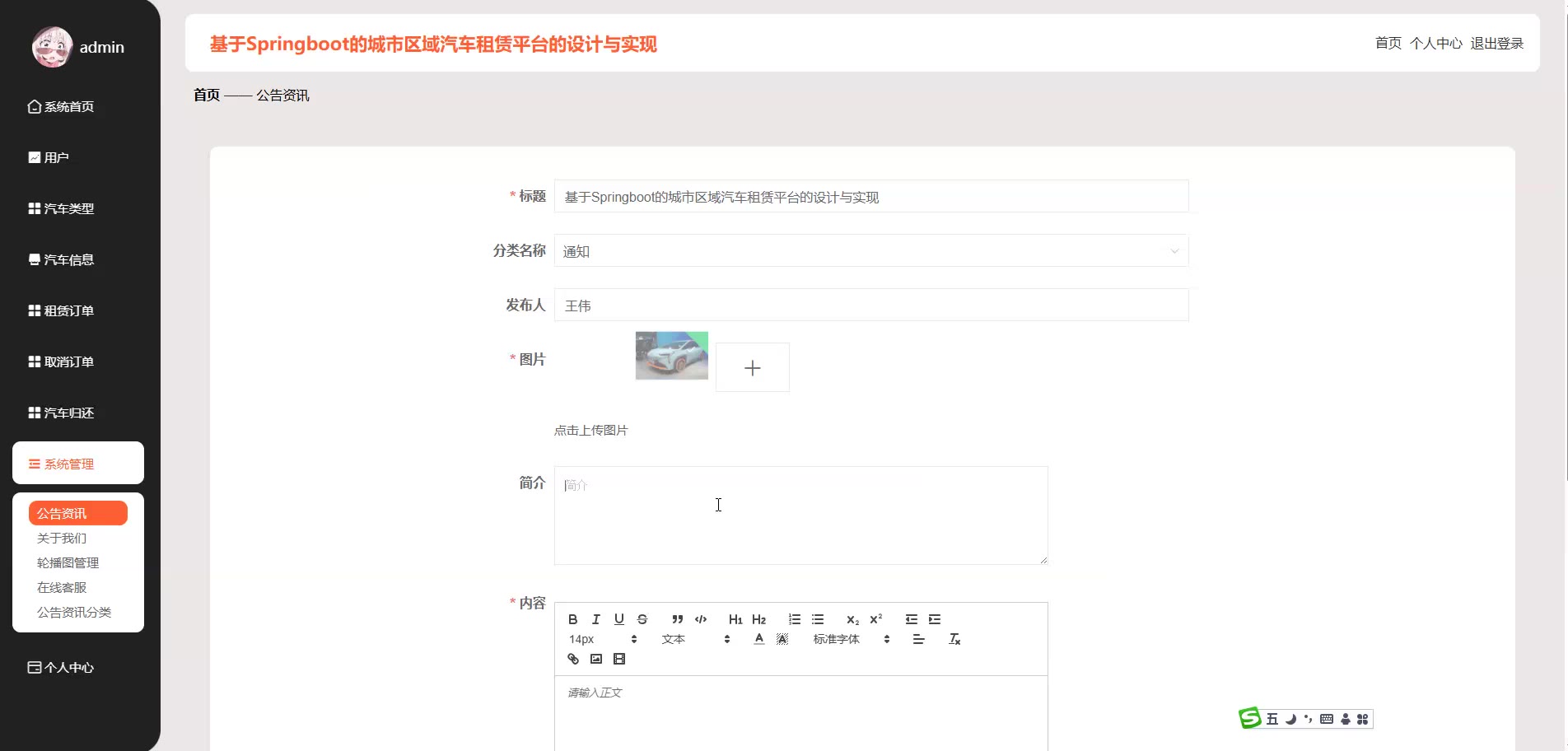This screenshot has height=751, width=1568.
Task: Clear text formatting in the editor
Action: 955,639
